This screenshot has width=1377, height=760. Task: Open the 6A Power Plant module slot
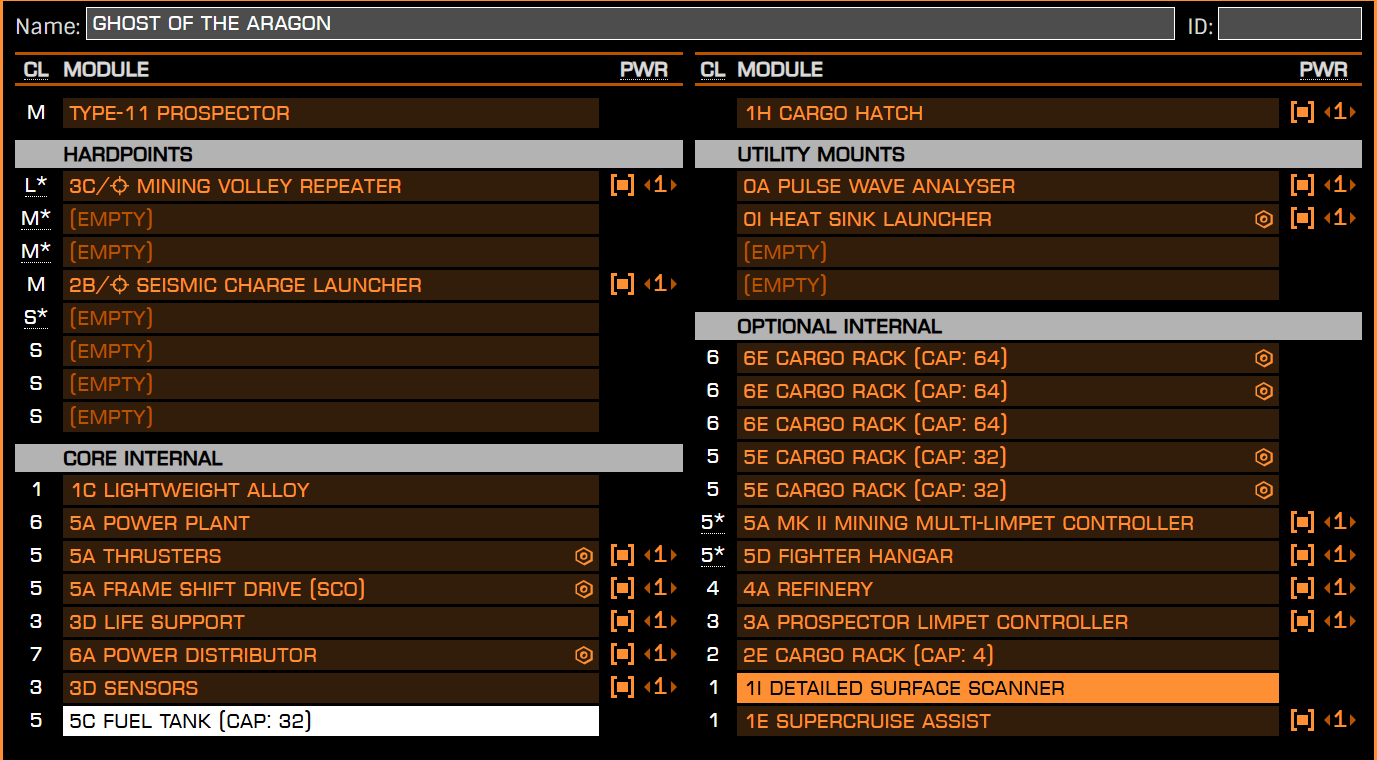[x=330, y=523]
